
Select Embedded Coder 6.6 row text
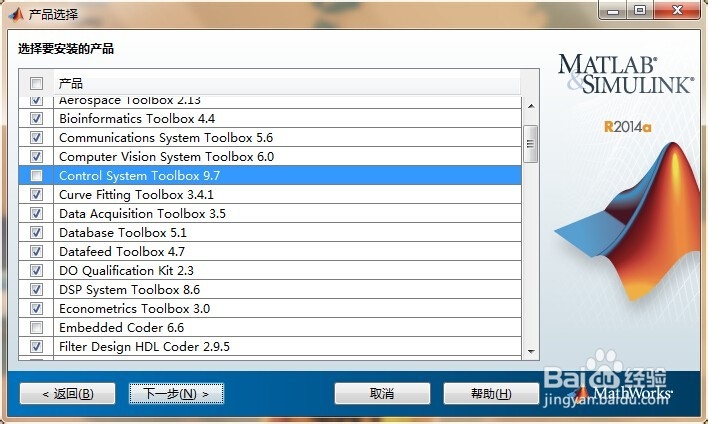pyautogui.click(x=121, y=327)
